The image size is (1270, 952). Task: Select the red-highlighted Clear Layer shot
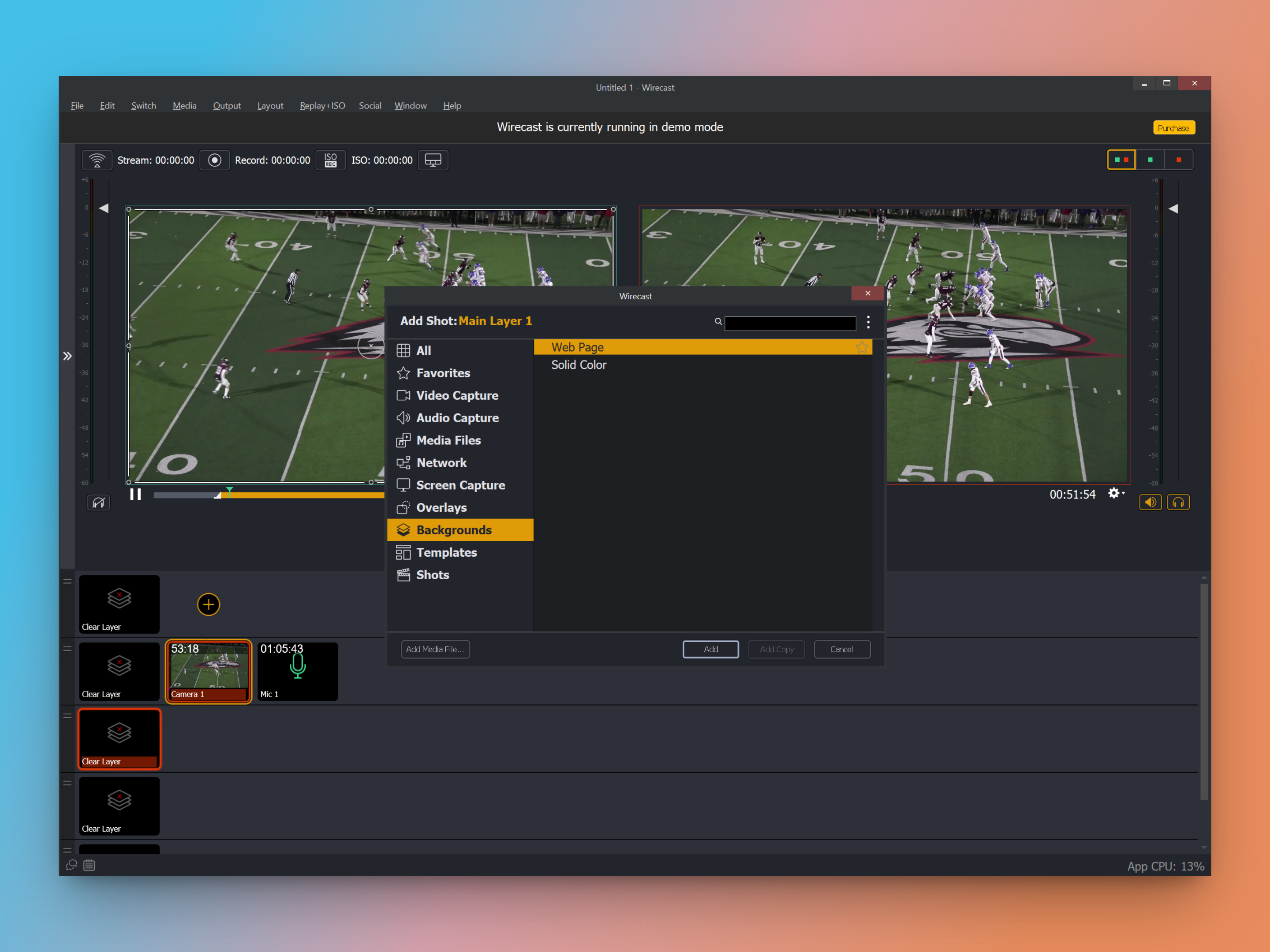click(120, 739)
